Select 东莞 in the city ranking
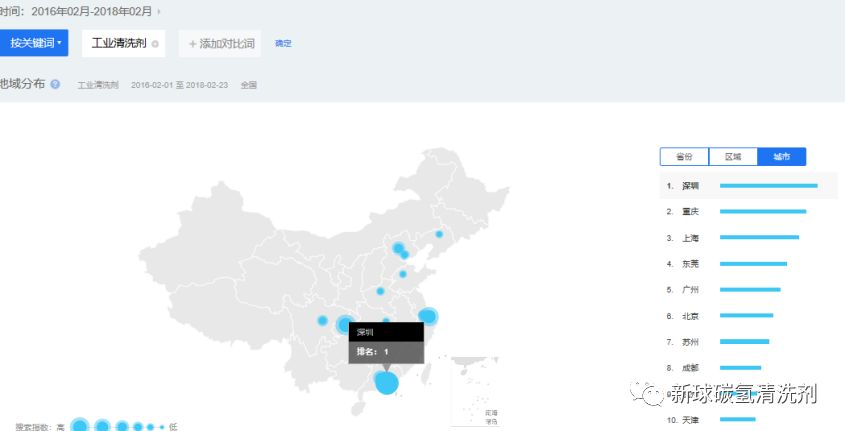 [x=690, y=264]
